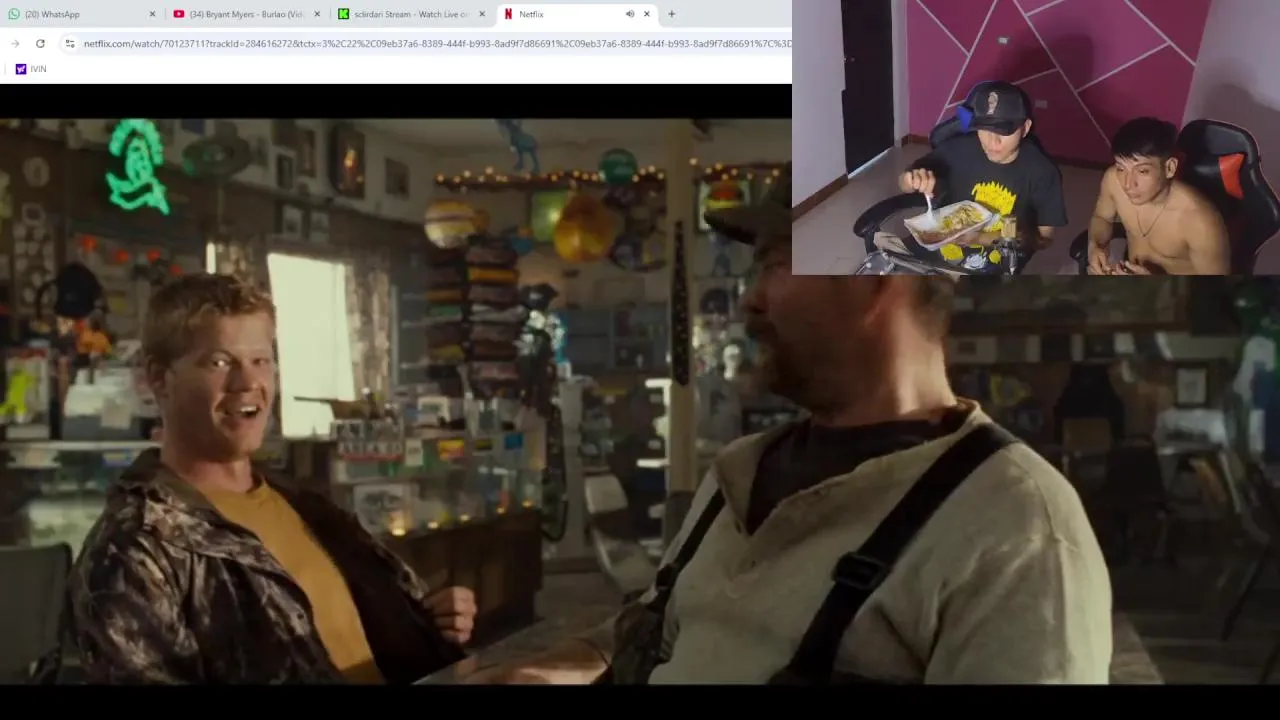The height and width of the screenshot is (720, 1280).
Task: Open the IVIN bookmark
Action: pyautogui.click(x=31, y=69)
